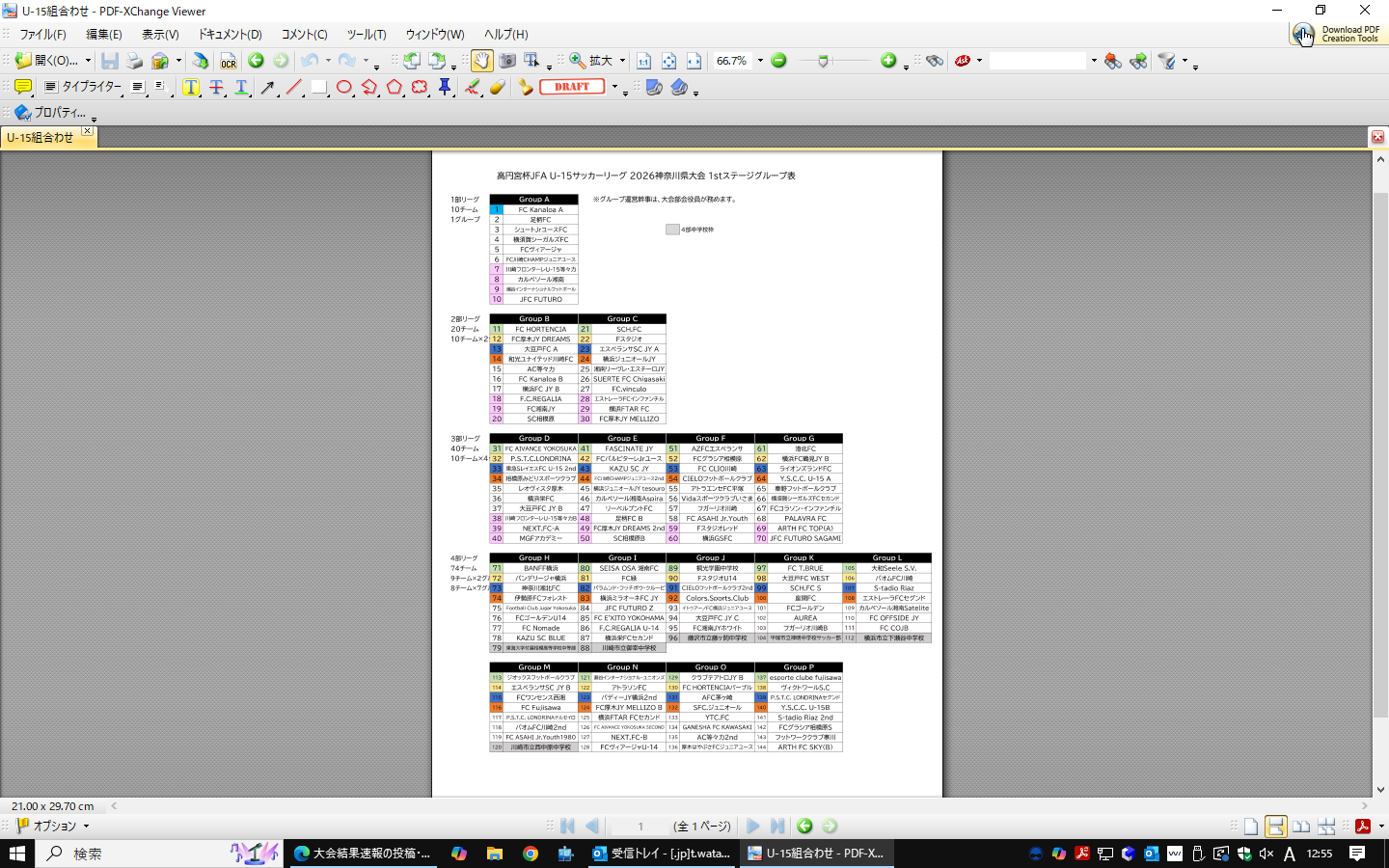The image size is (1389, 868).
Task: Open the ファイル(F) menu
Action: 42,35
